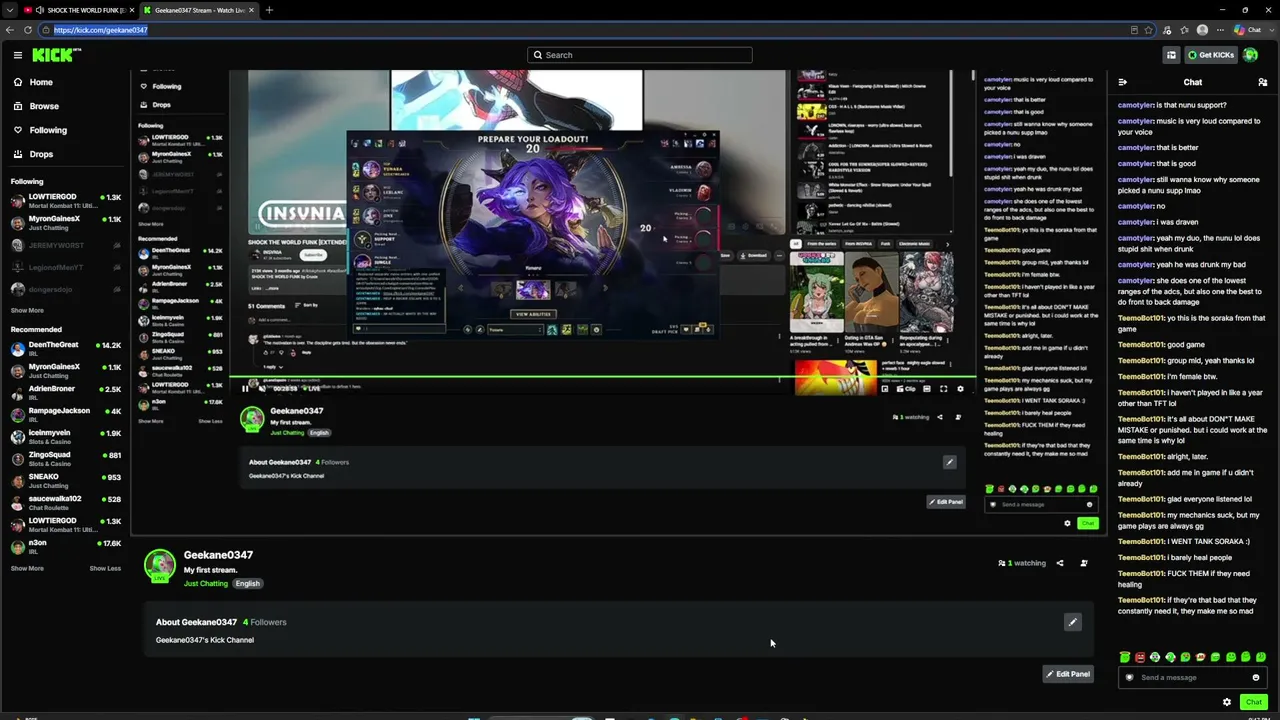The height and width of the screenshot is (720, 1280).
Task: Open chat settings gear icon
Action: coord(1227,702)
